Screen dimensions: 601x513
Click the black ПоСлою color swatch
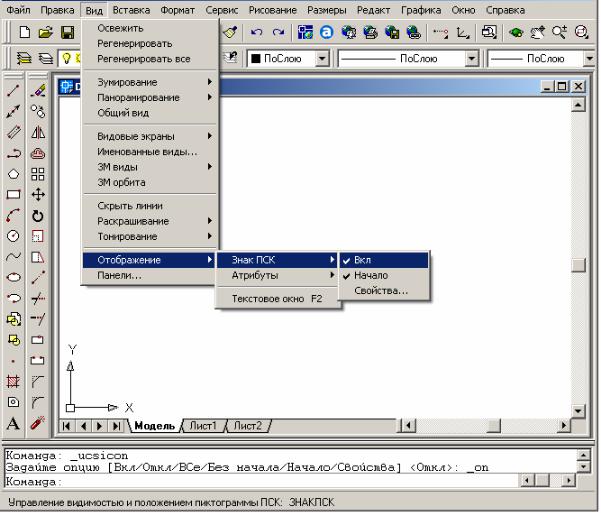tap(256, 59)
